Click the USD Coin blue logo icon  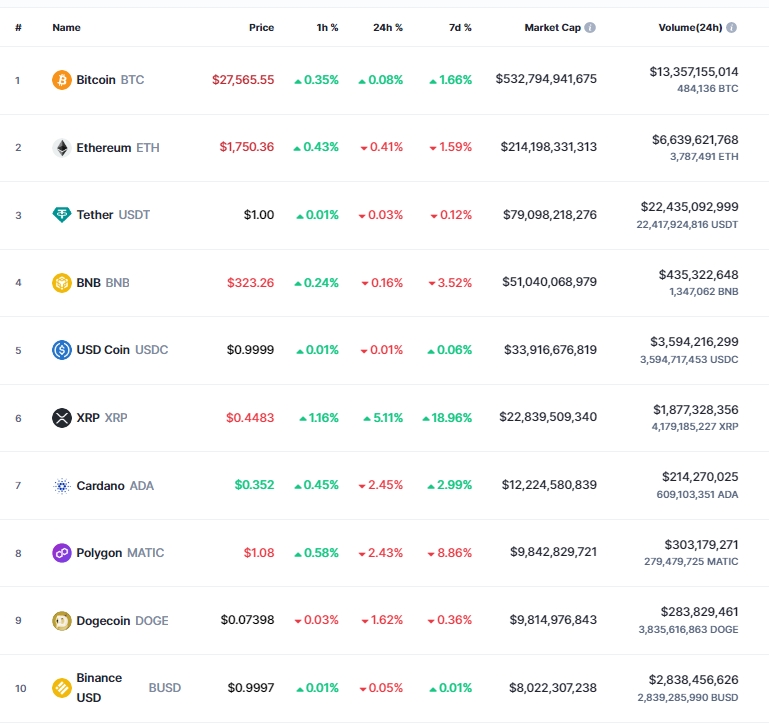pos(62,350)
